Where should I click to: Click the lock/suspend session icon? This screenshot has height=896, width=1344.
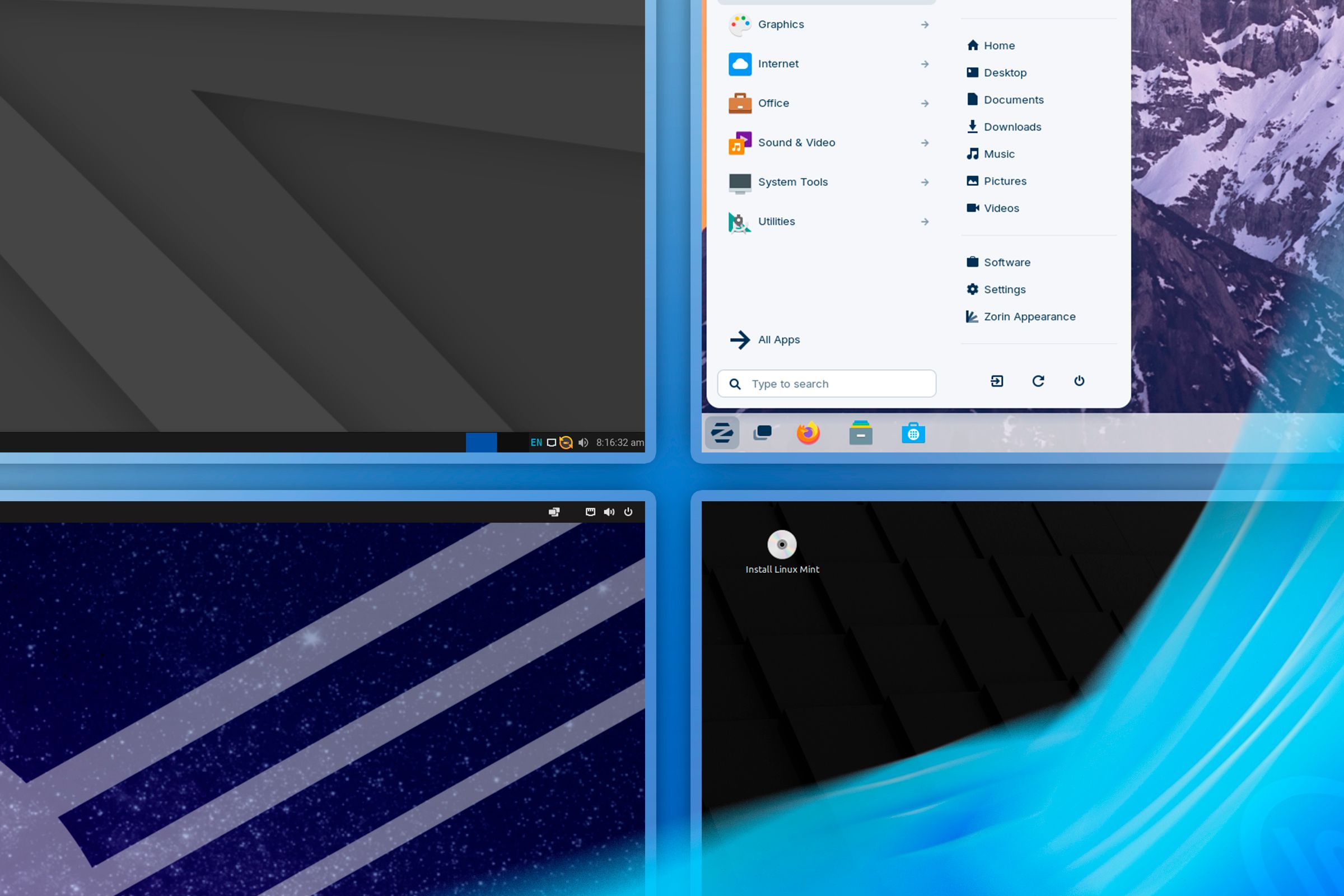click(x=996, y=381)
